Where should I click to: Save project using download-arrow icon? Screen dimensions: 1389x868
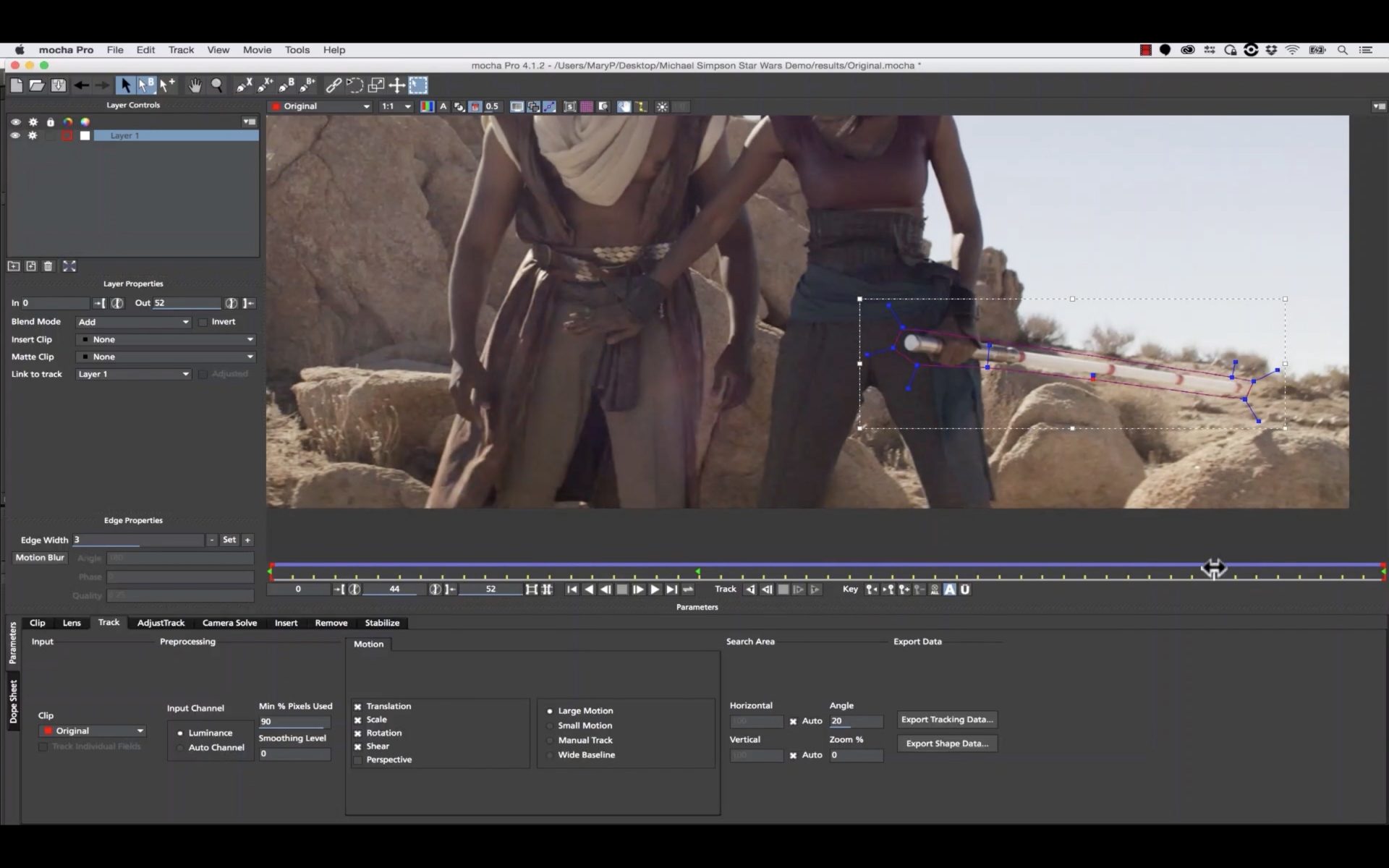[59, 85]
